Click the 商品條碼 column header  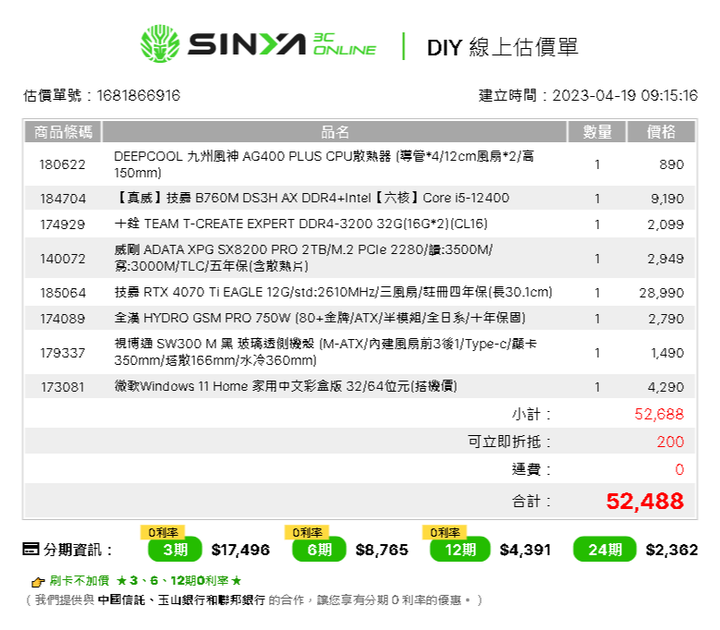pyautogui.click(x=63, y=132)
